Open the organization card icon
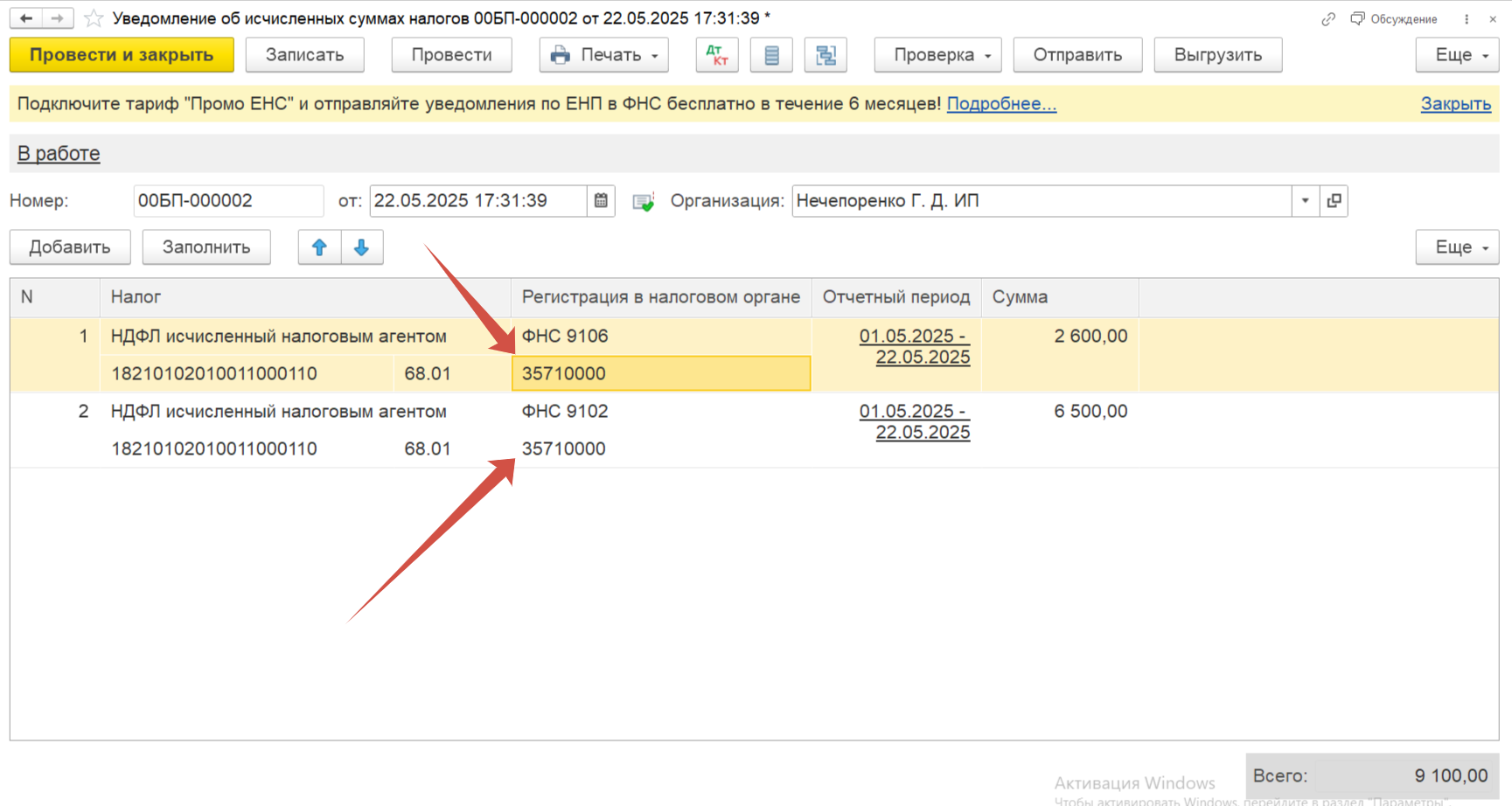Screen dimensions: 1512x806 (x=1334, y=201)
